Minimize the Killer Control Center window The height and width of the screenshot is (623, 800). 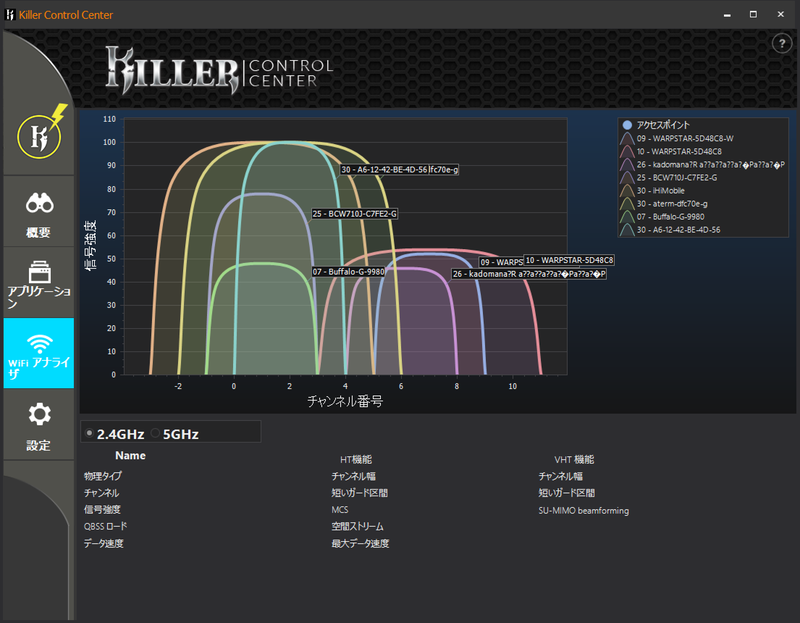727,15
